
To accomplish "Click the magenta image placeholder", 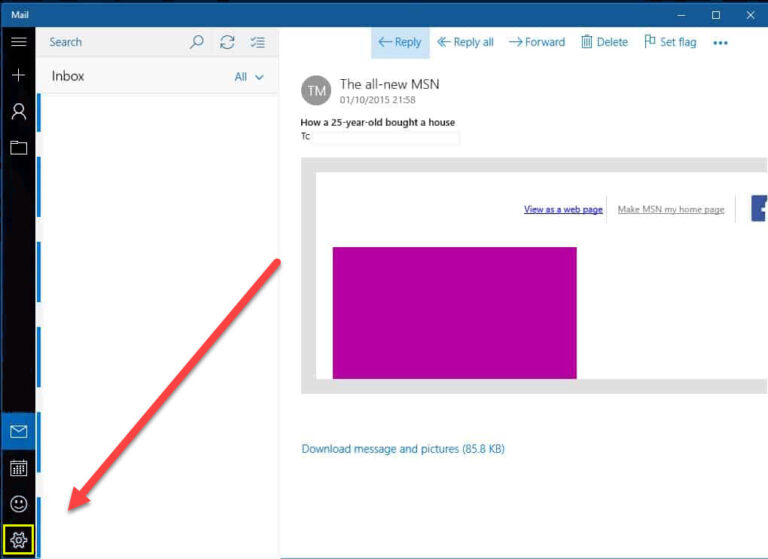I will coord(455,313).
